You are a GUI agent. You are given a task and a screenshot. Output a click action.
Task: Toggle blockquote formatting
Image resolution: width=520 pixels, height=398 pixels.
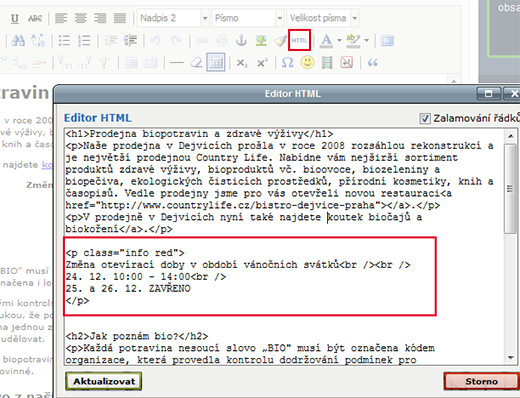(373, 62)
